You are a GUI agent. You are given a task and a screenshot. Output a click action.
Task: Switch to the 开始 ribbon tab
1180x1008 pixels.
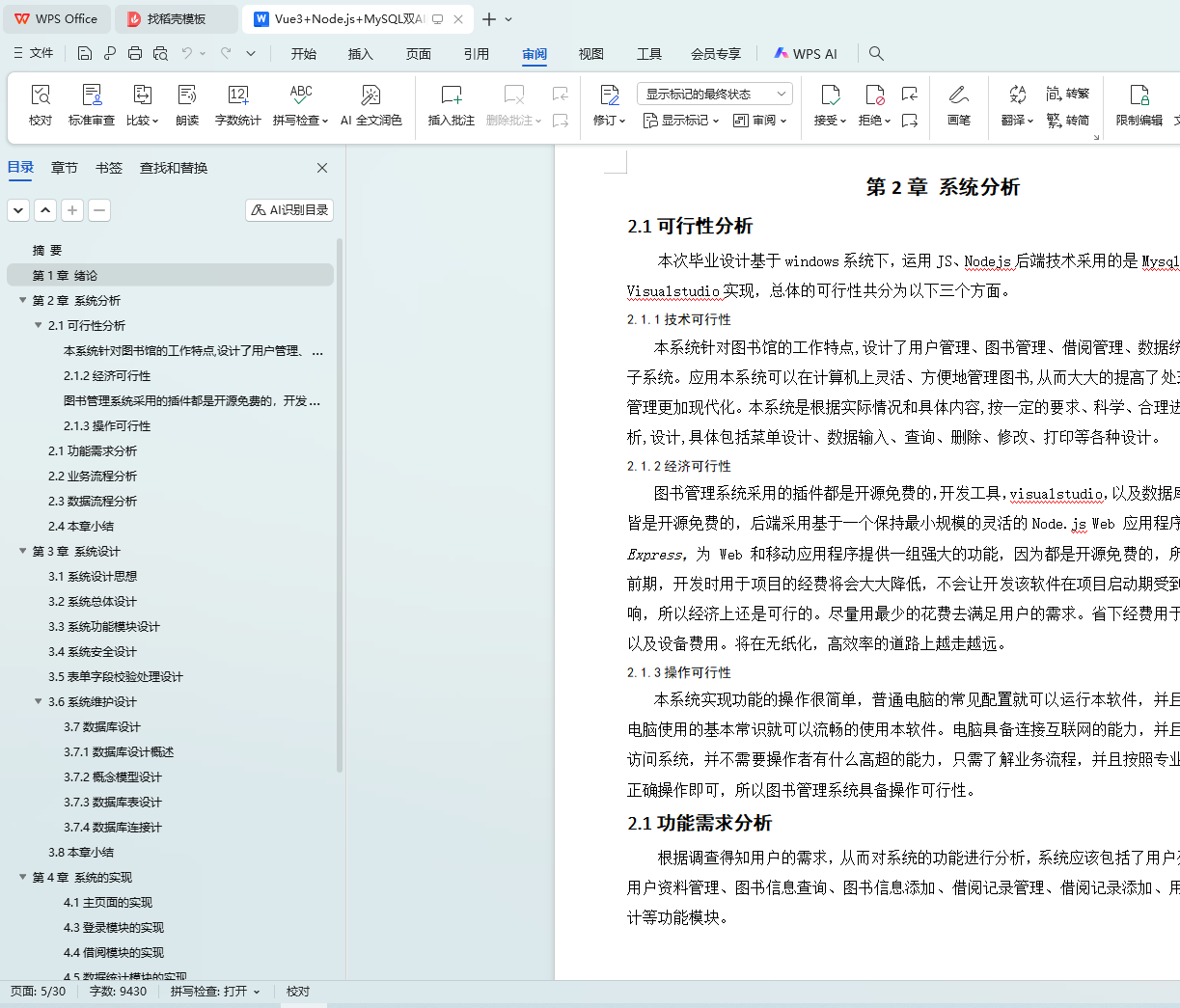coord(304,54)
